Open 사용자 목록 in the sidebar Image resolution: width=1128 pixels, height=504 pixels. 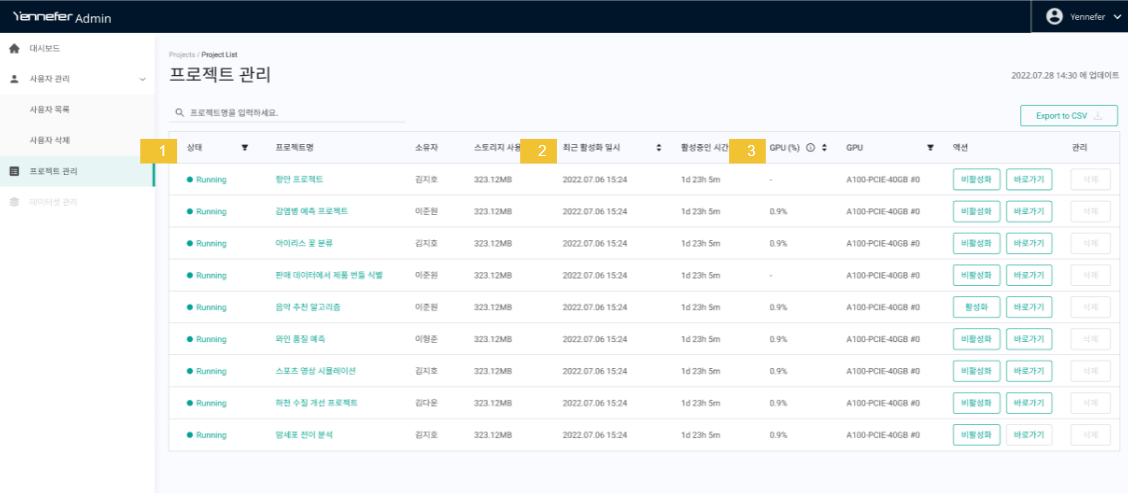[x=50, y=109]
